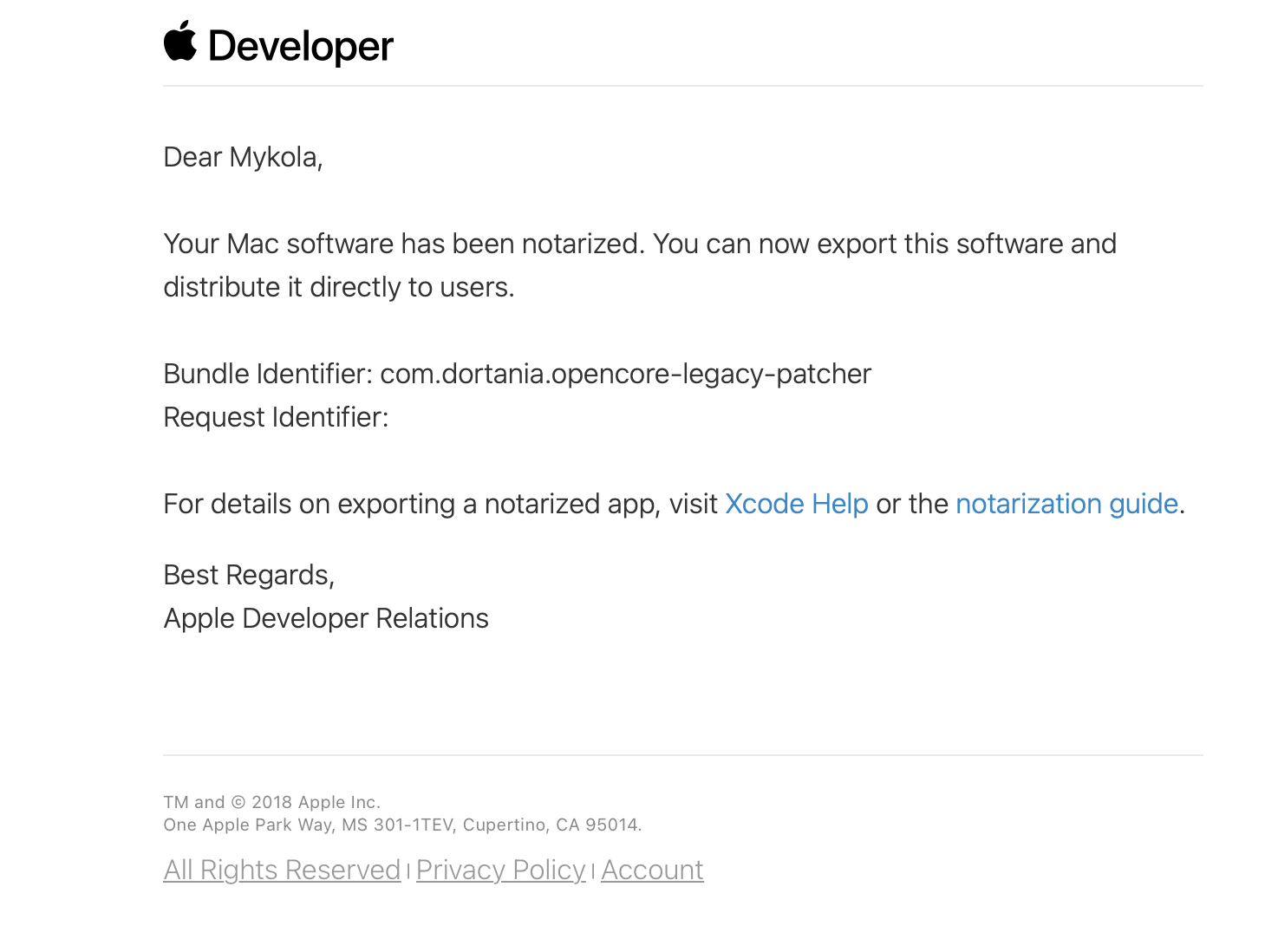Click the Dear Mykola greeting
The image size is (1278, 952).
(243, 157)
